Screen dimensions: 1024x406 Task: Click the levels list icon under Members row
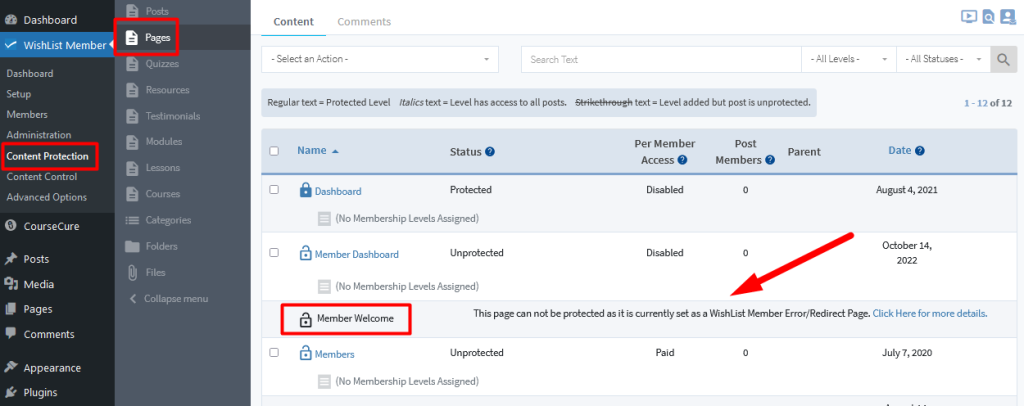[x=324, y=381]
